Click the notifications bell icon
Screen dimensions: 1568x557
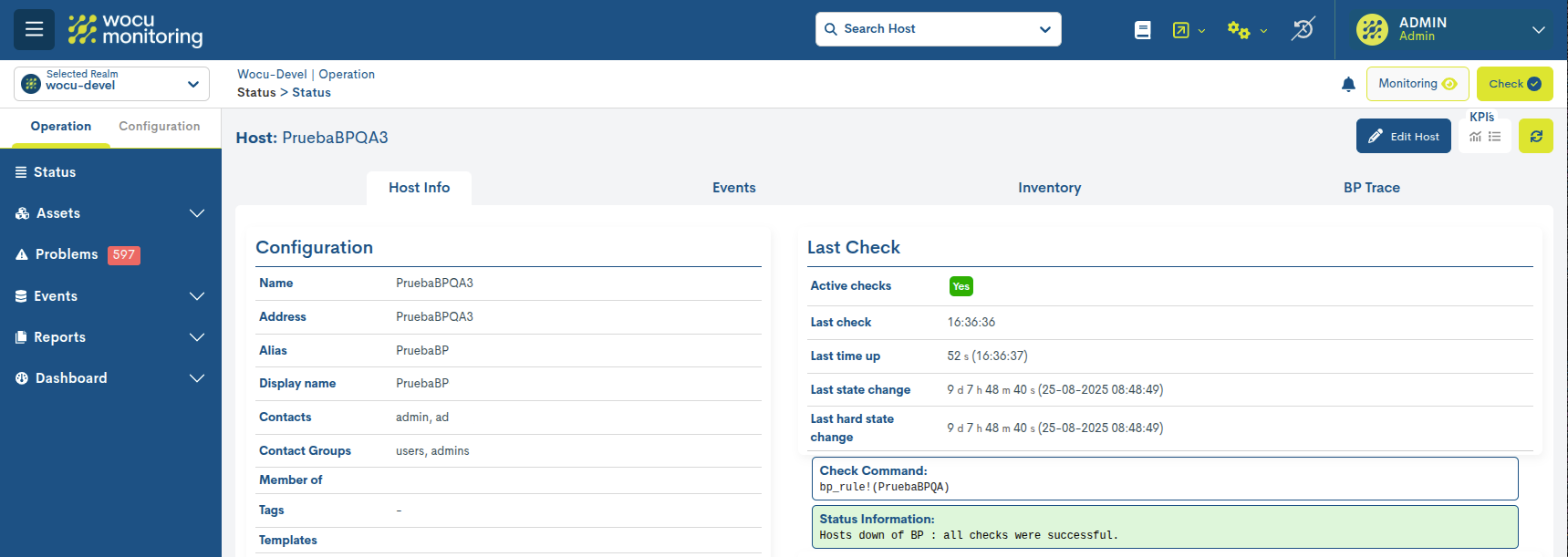[1348, 85]
